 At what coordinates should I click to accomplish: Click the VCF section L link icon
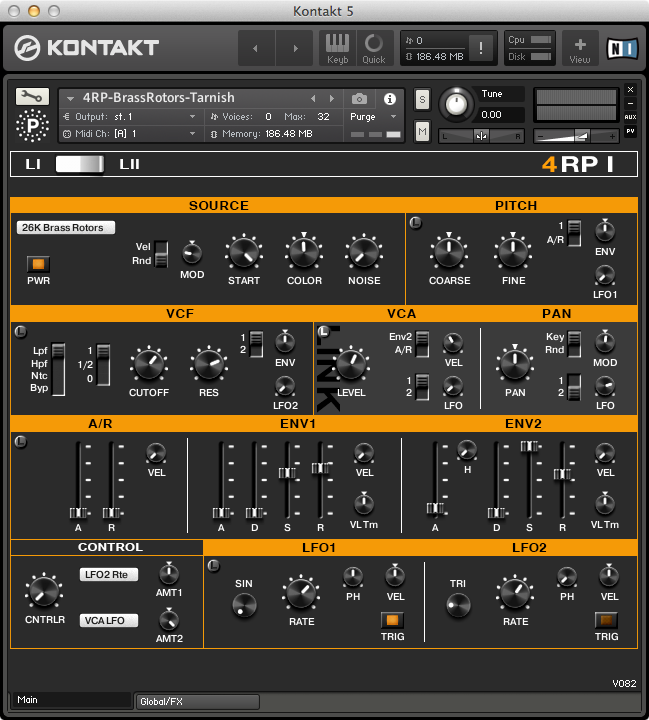point(21,332)
